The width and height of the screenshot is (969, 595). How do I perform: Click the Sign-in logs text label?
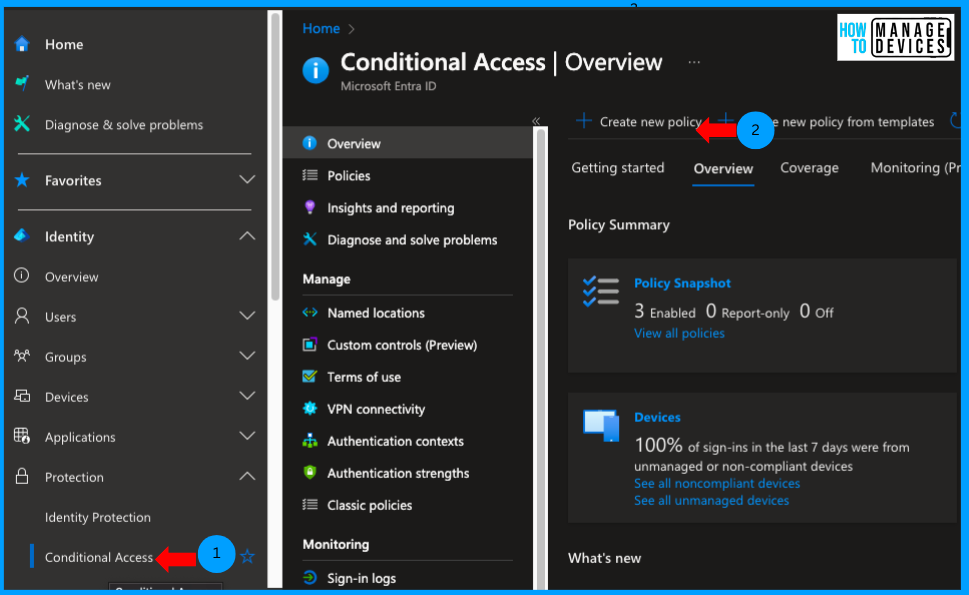362,578
